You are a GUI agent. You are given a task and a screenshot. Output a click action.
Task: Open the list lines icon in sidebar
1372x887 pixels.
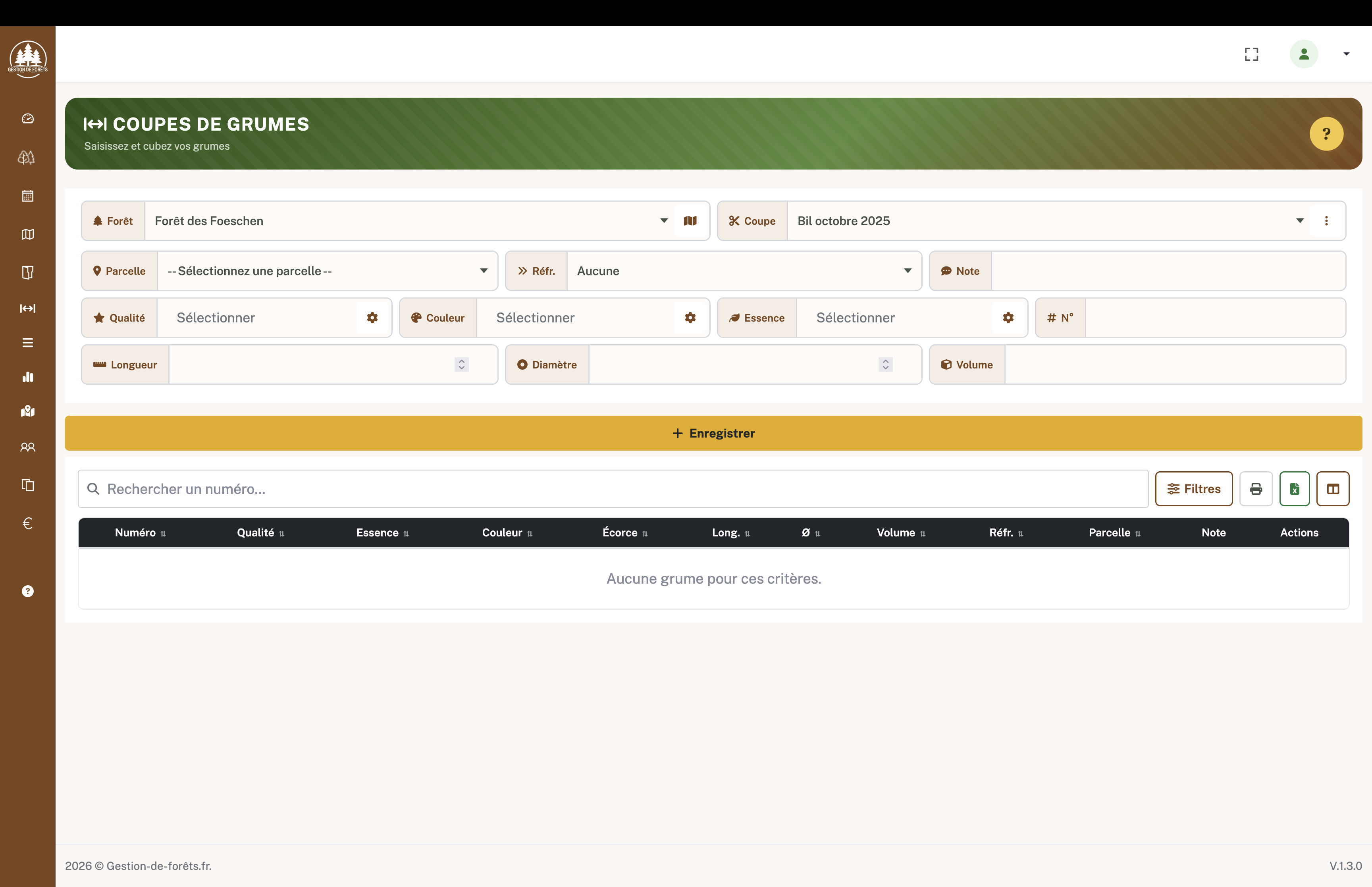(x=28, y=343)
